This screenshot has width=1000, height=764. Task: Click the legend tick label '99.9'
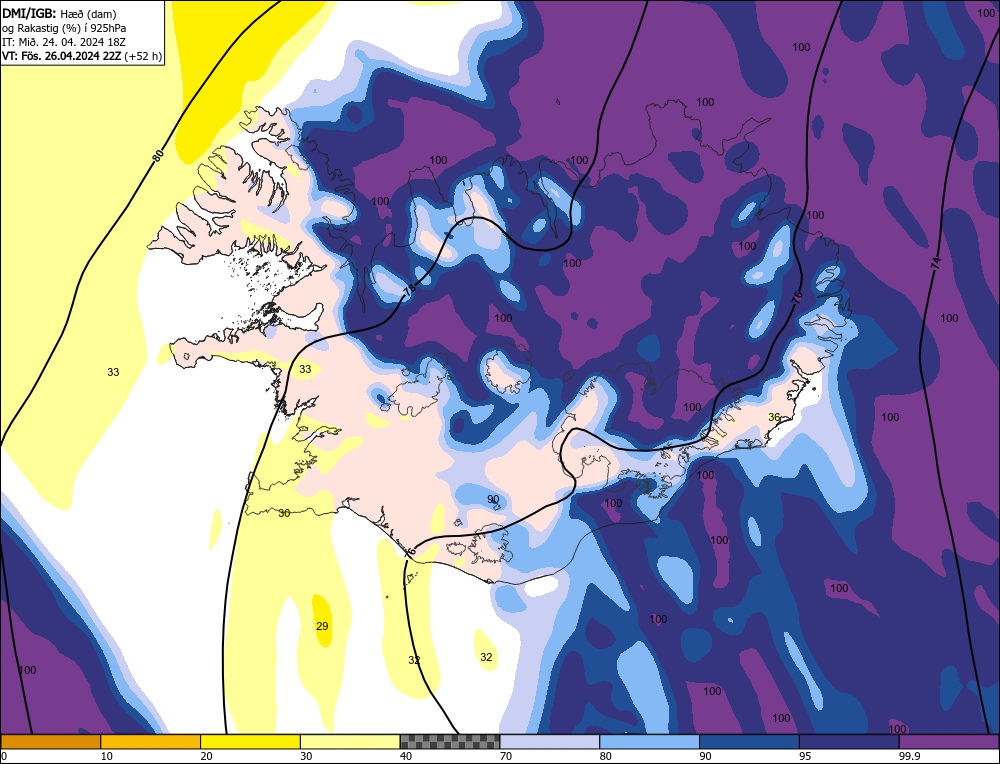[909, 756]
